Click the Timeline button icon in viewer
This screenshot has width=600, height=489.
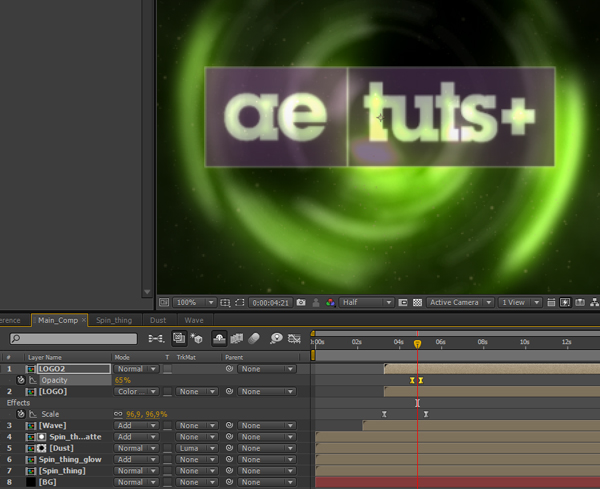pyautogui.click(x=580, y=303)
